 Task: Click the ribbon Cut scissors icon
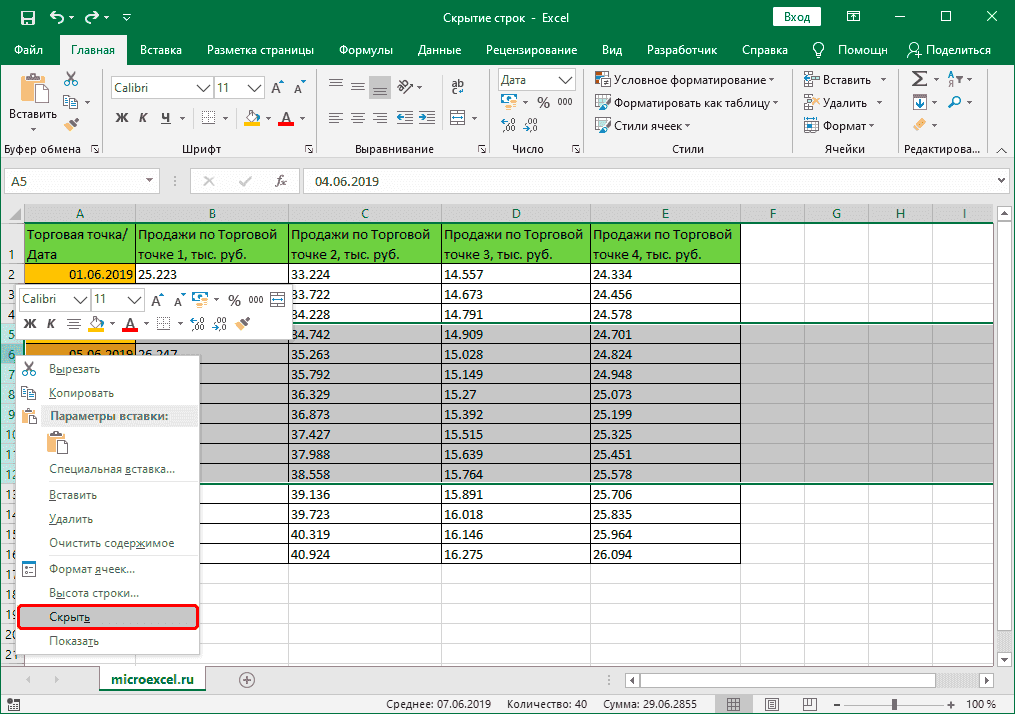pos(71,79)
